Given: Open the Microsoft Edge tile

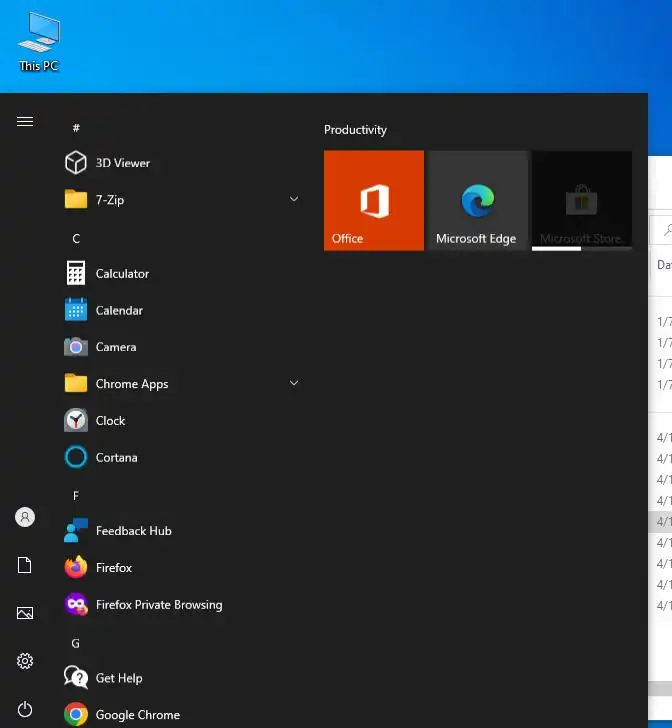Looking at the screenshot, I should (478, 201).
